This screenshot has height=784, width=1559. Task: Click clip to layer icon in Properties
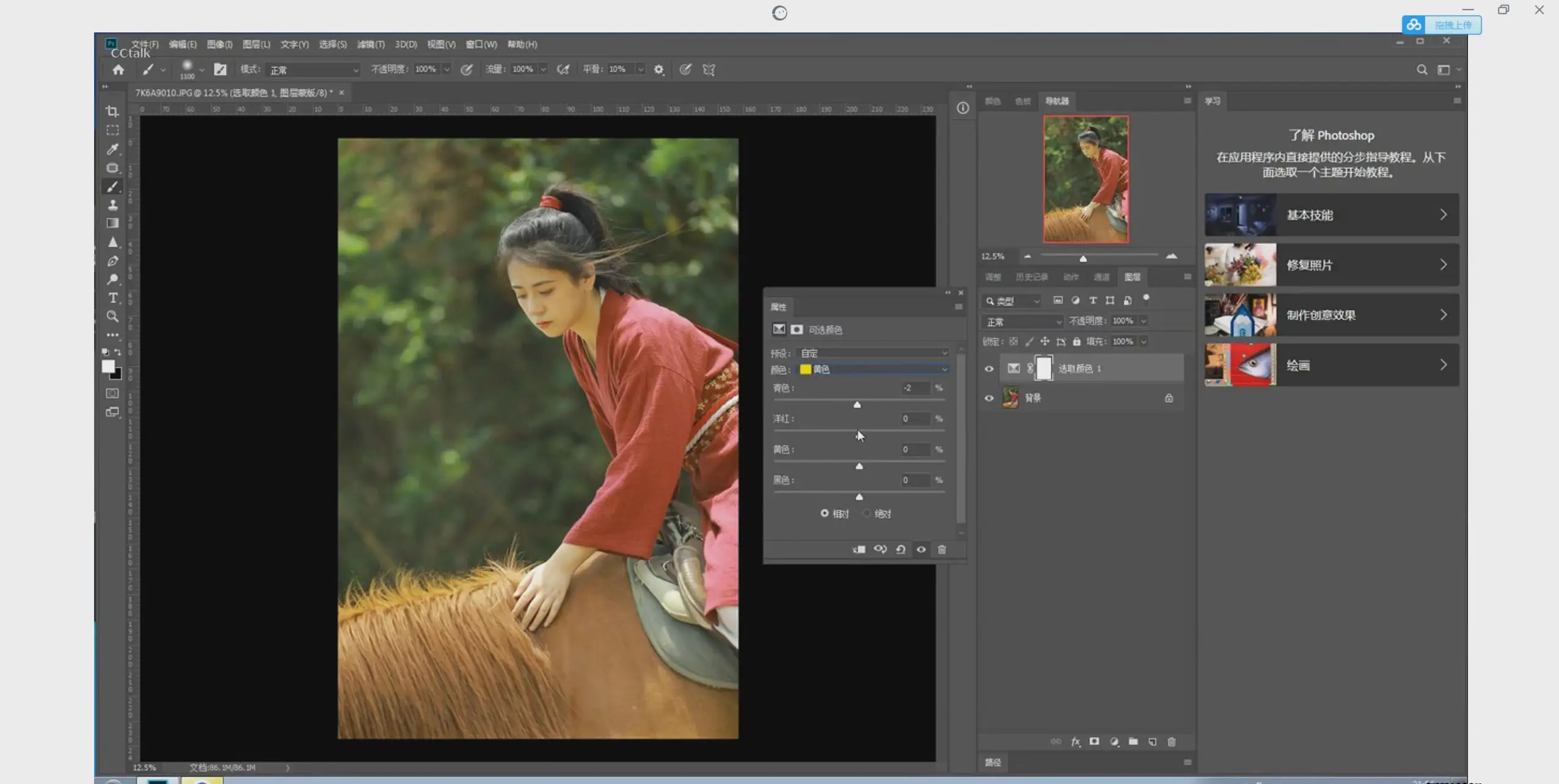[859, 550]
